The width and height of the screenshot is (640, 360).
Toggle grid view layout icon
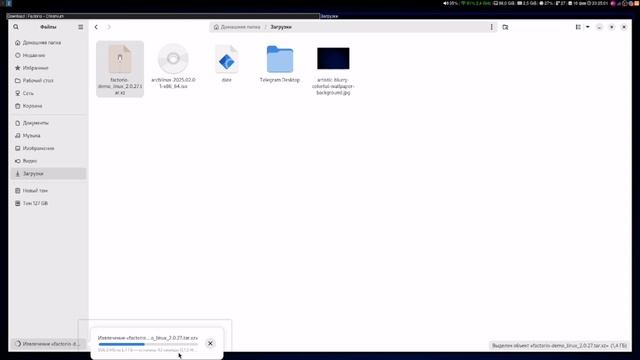coord(578,27)
